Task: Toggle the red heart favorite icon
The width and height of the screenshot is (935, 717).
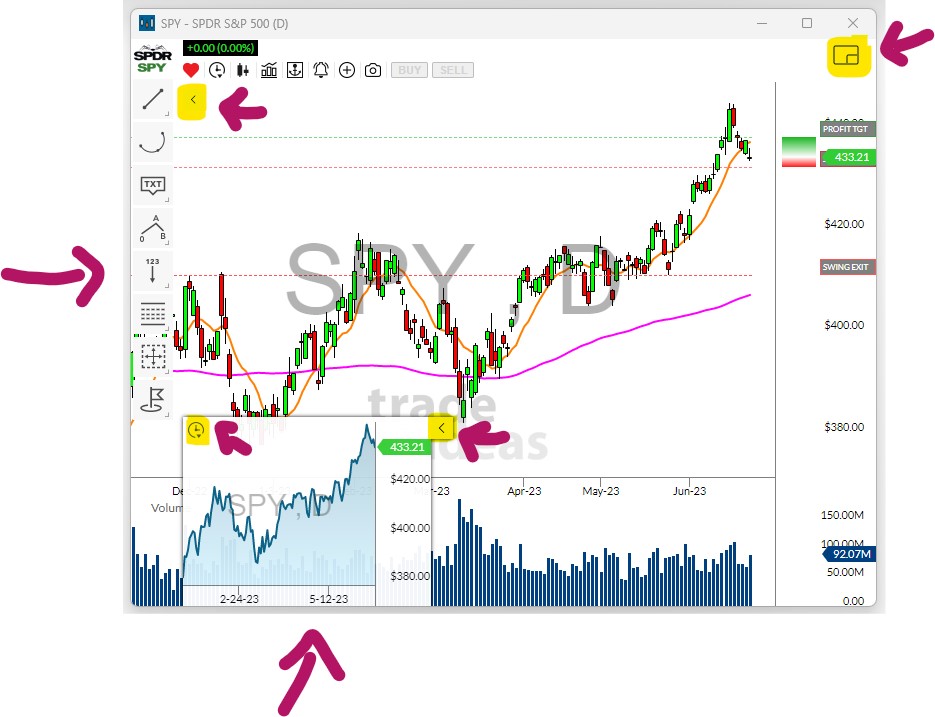Action: click(x=191, y=70)
